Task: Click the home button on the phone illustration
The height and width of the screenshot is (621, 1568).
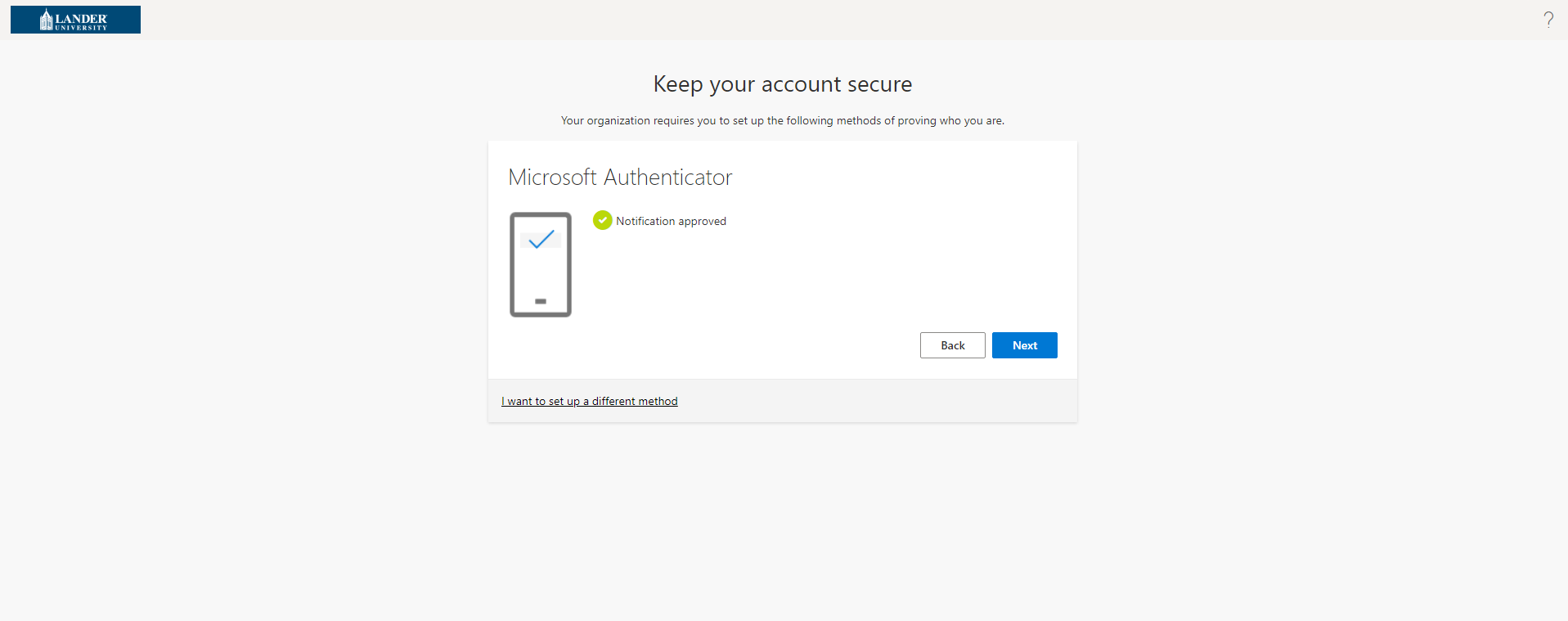Action: tap(541, 301)
